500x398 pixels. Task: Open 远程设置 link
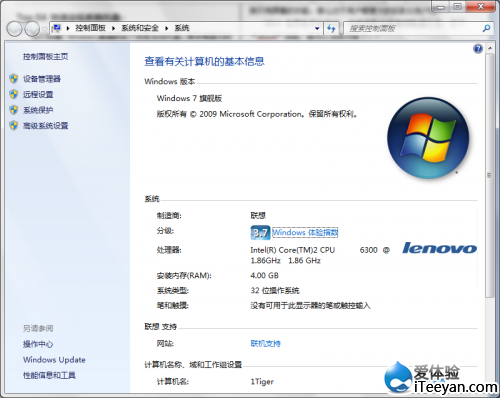click(38, 95)
